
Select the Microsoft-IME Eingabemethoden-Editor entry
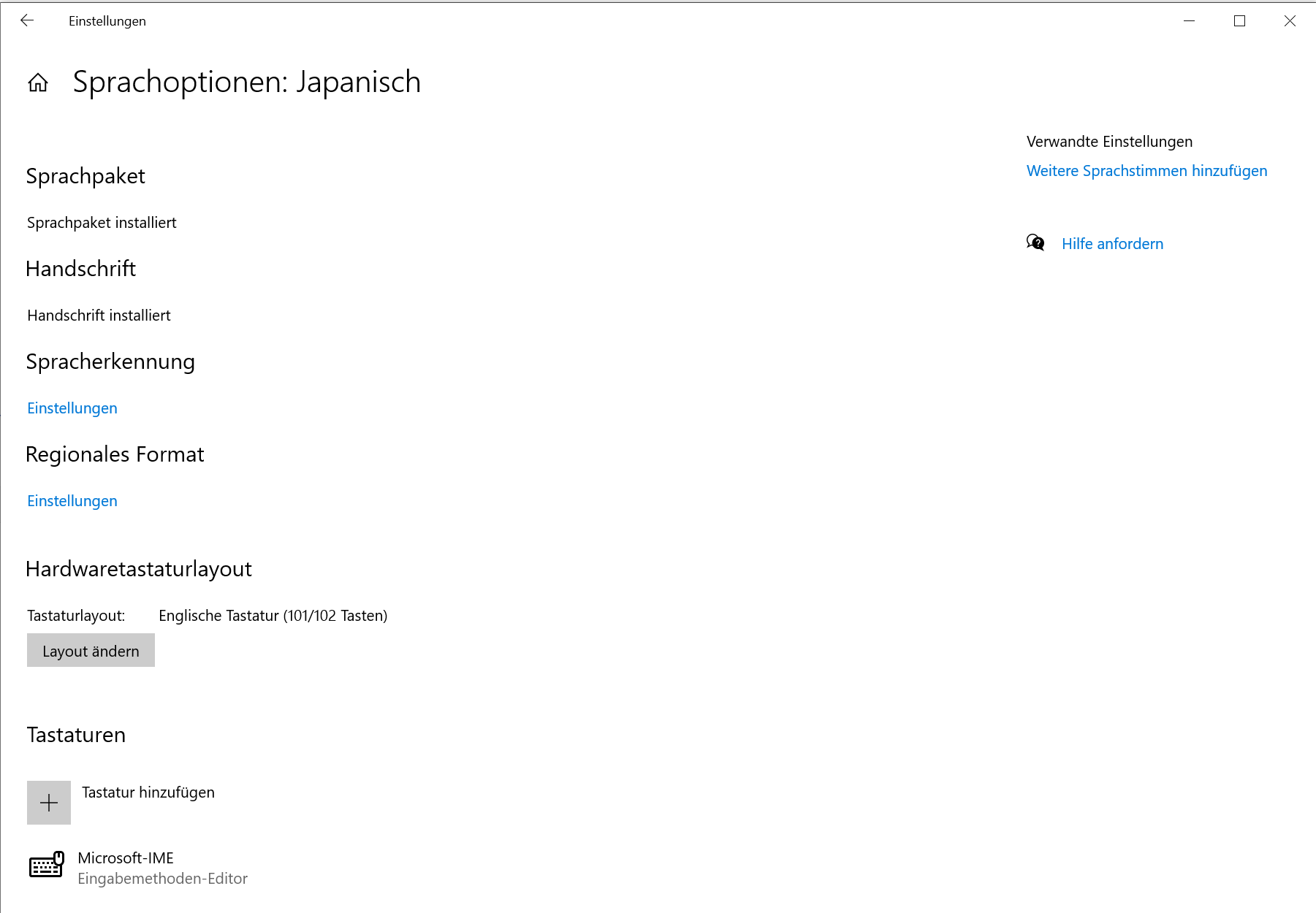(162, 868)
